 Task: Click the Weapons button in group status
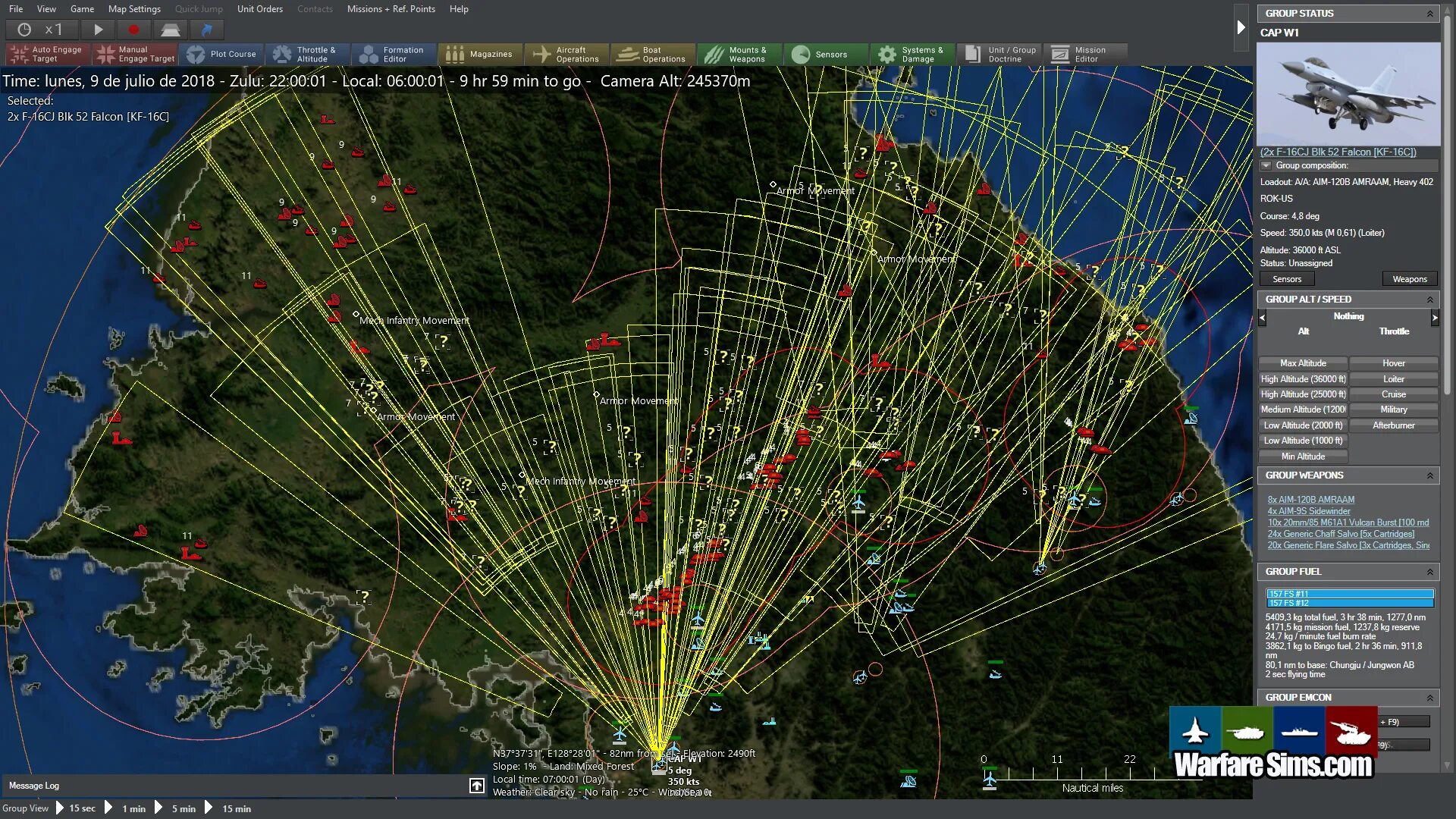click(x=1409, y=279)
